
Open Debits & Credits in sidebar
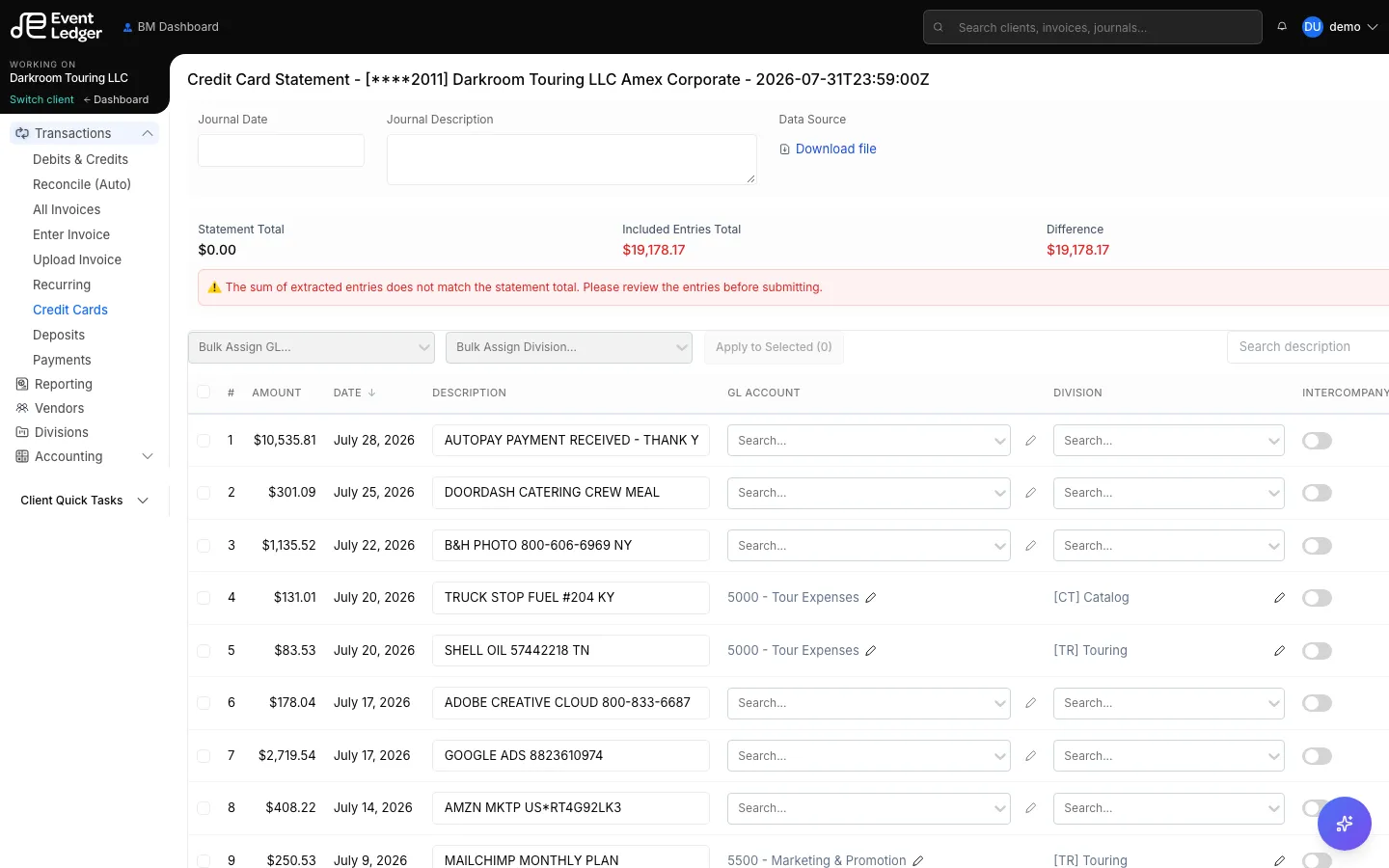[80, 159]
